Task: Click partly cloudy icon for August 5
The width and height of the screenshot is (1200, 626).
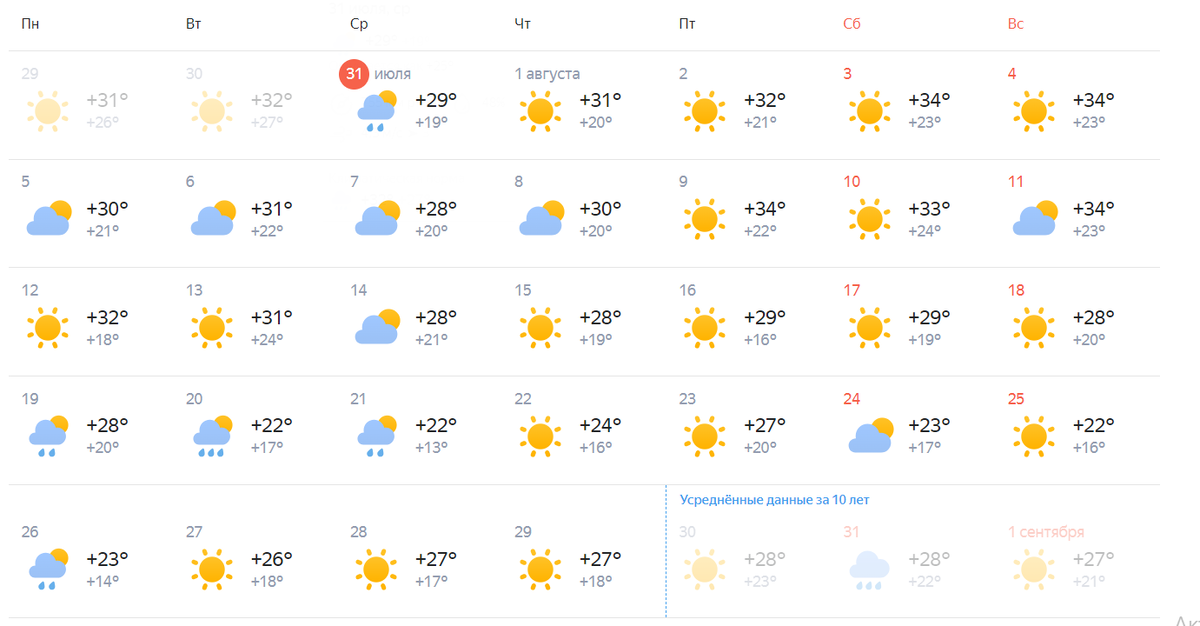Action: coord(48,219)
